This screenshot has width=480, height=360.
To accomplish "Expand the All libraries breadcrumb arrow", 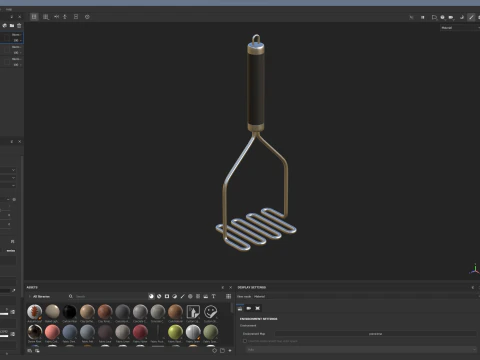I will [x=30, y=296].
